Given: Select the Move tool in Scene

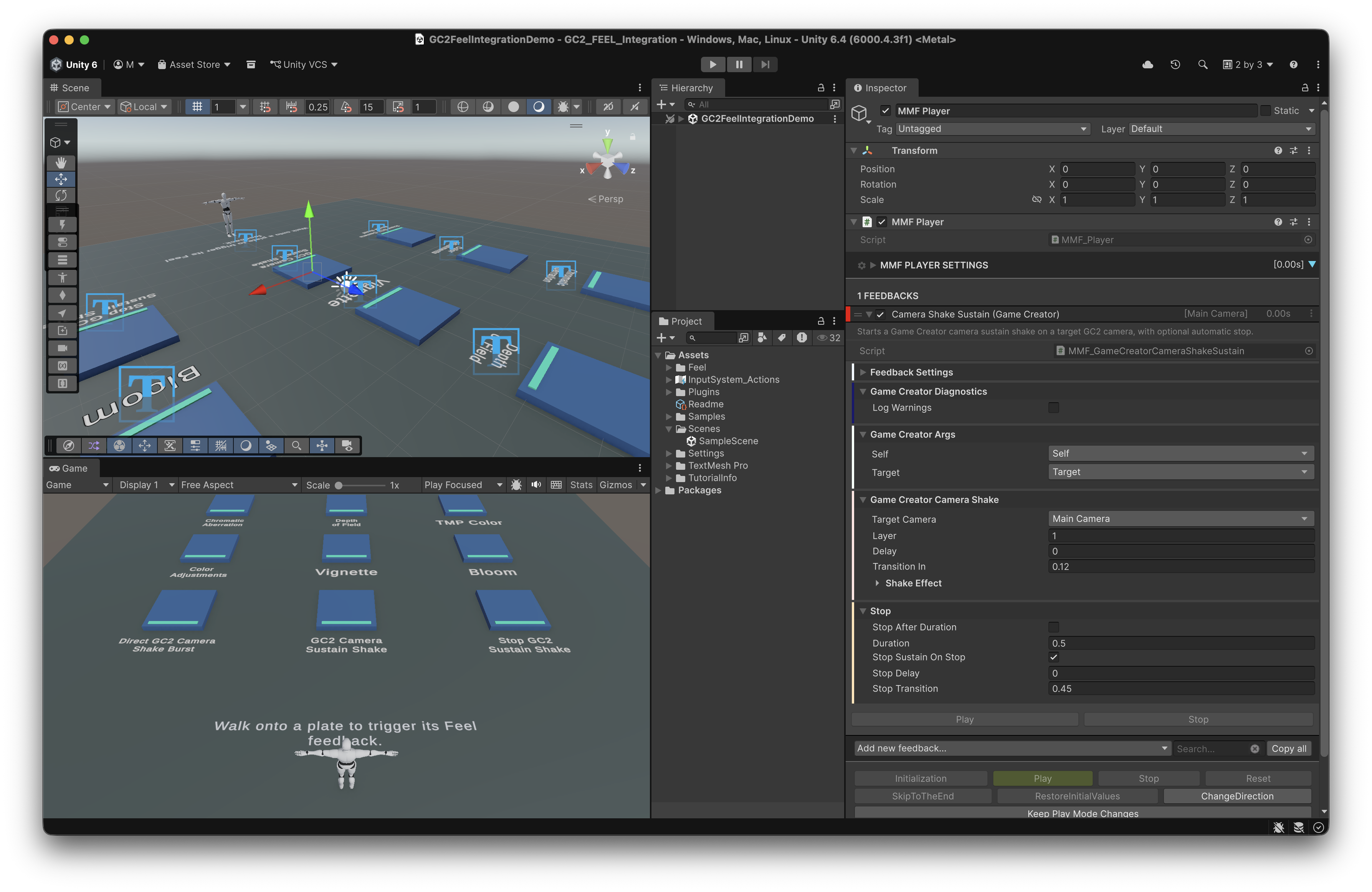Looking at the screenshot, I should [x=61, y=179].
